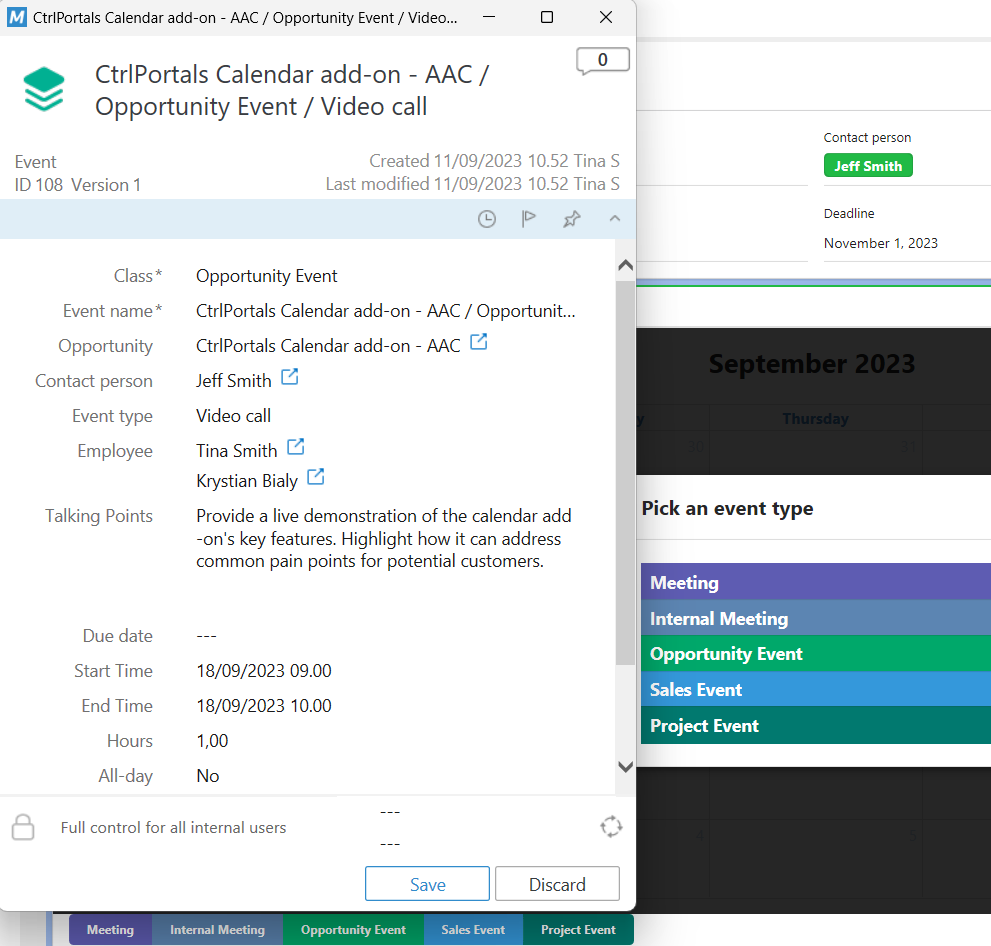Click the properties vertical scrollbar thumb

coord(625,473)
